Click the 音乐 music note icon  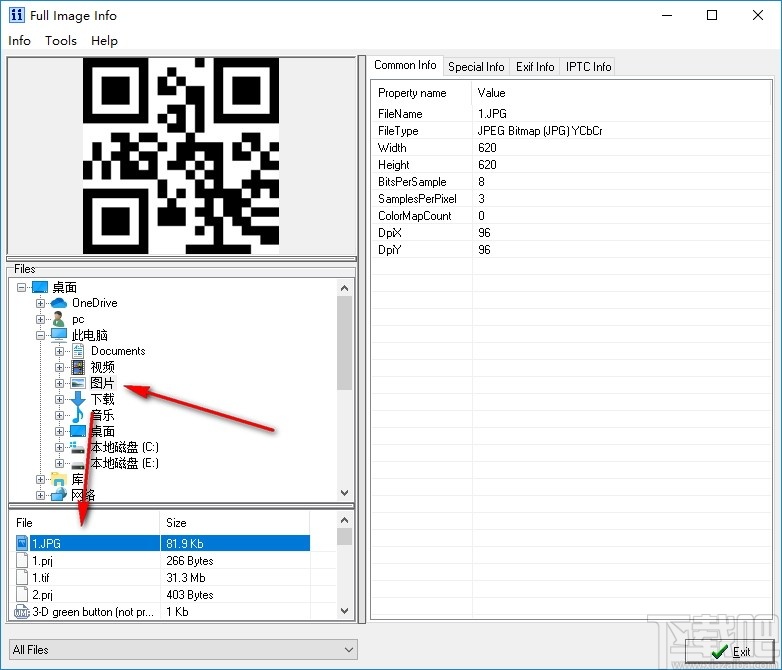(x=78, y=415)
